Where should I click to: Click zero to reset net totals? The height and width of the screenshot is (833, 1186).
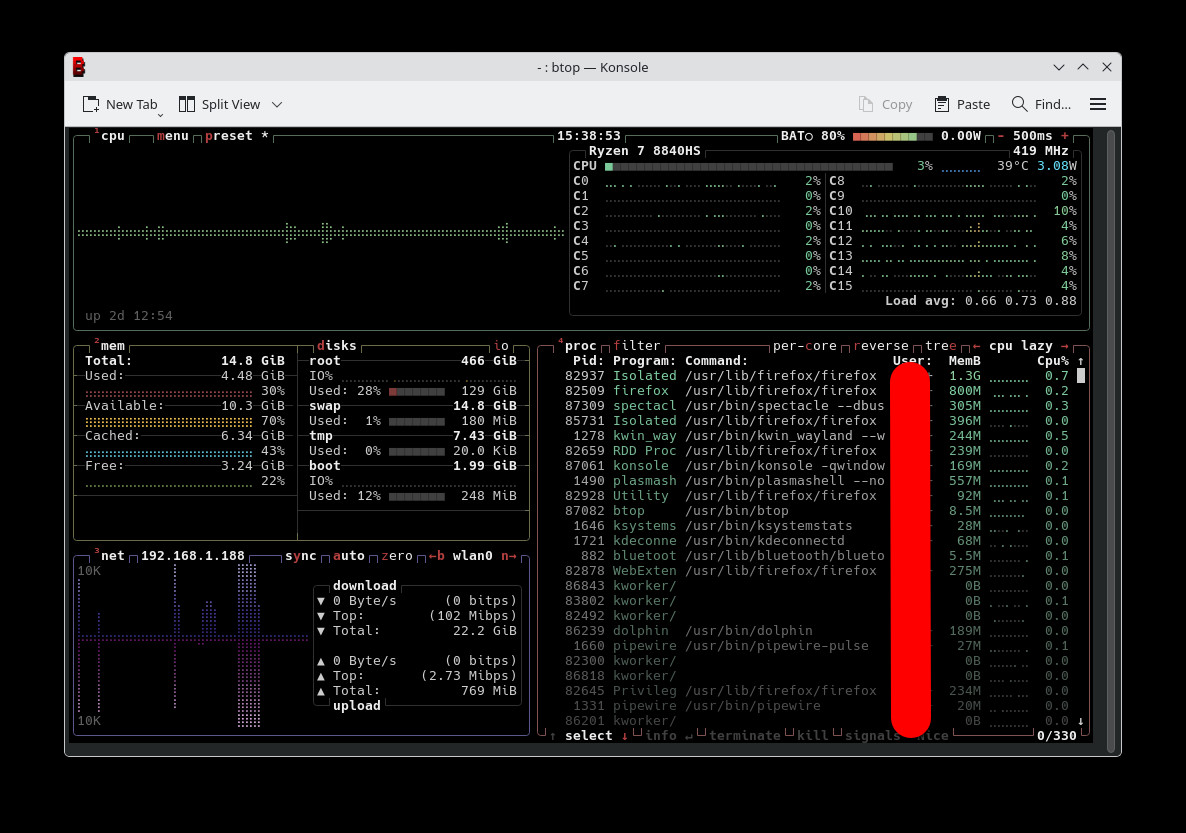(397, 556)
